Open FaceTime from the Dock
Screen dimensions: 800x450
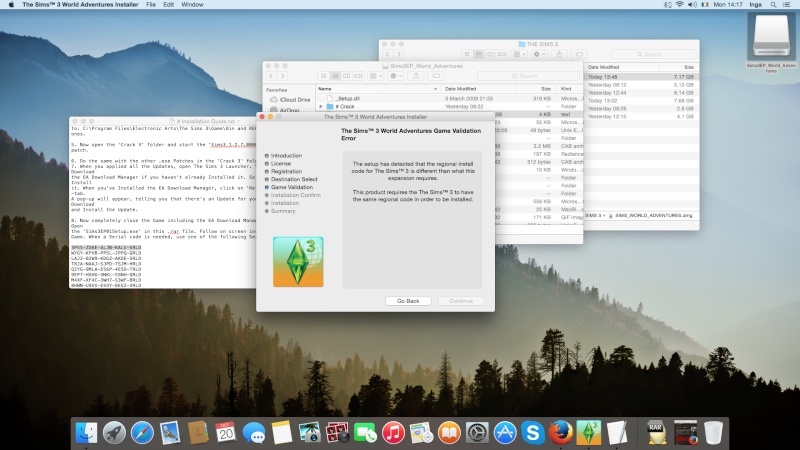click(x=365, y=433)
